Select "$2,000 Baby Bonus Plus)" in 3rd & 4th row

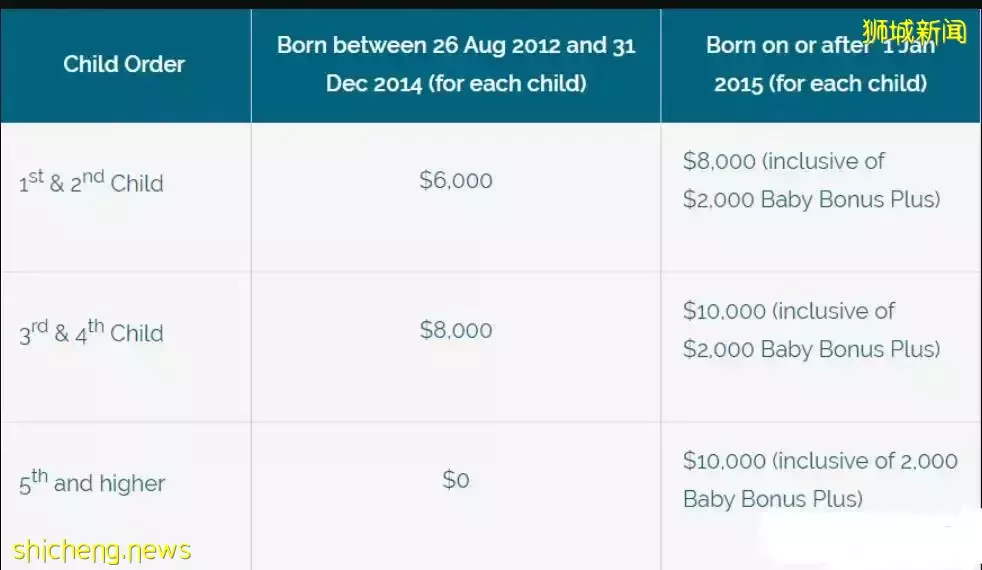click(x=811, y=349)
